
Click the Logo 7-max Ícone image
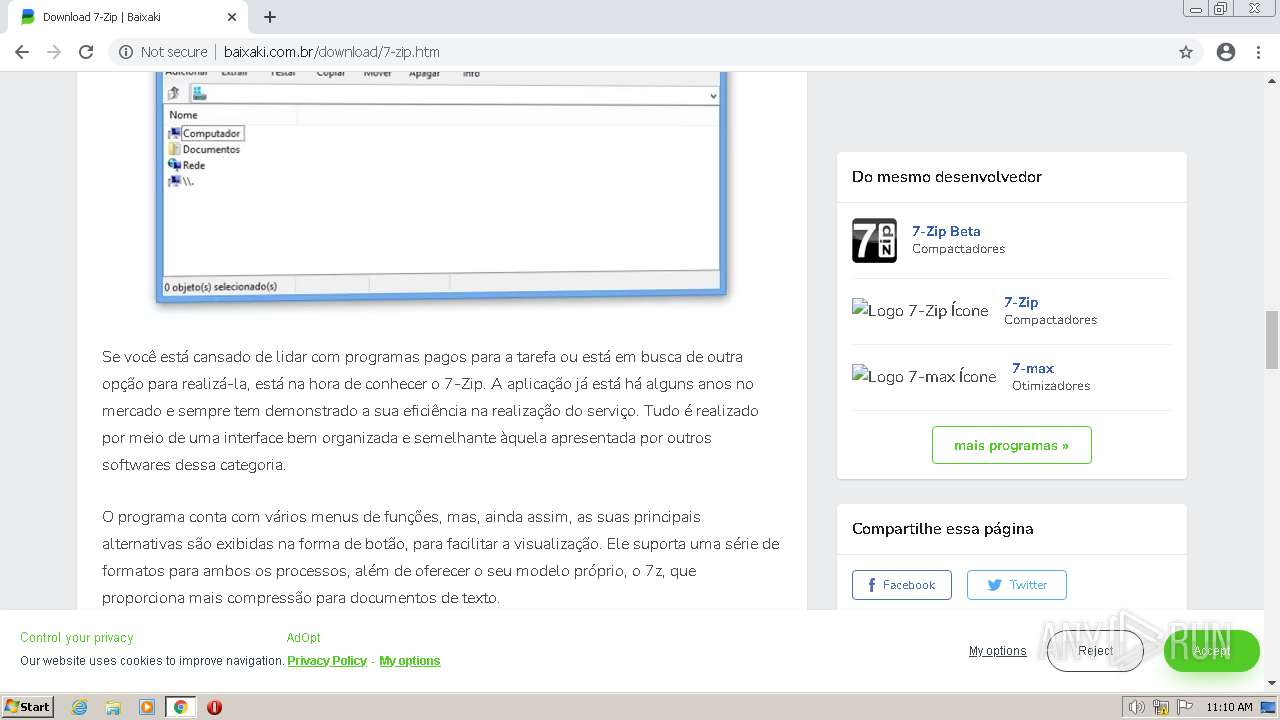pyautogui.click(x=924, y=377)
